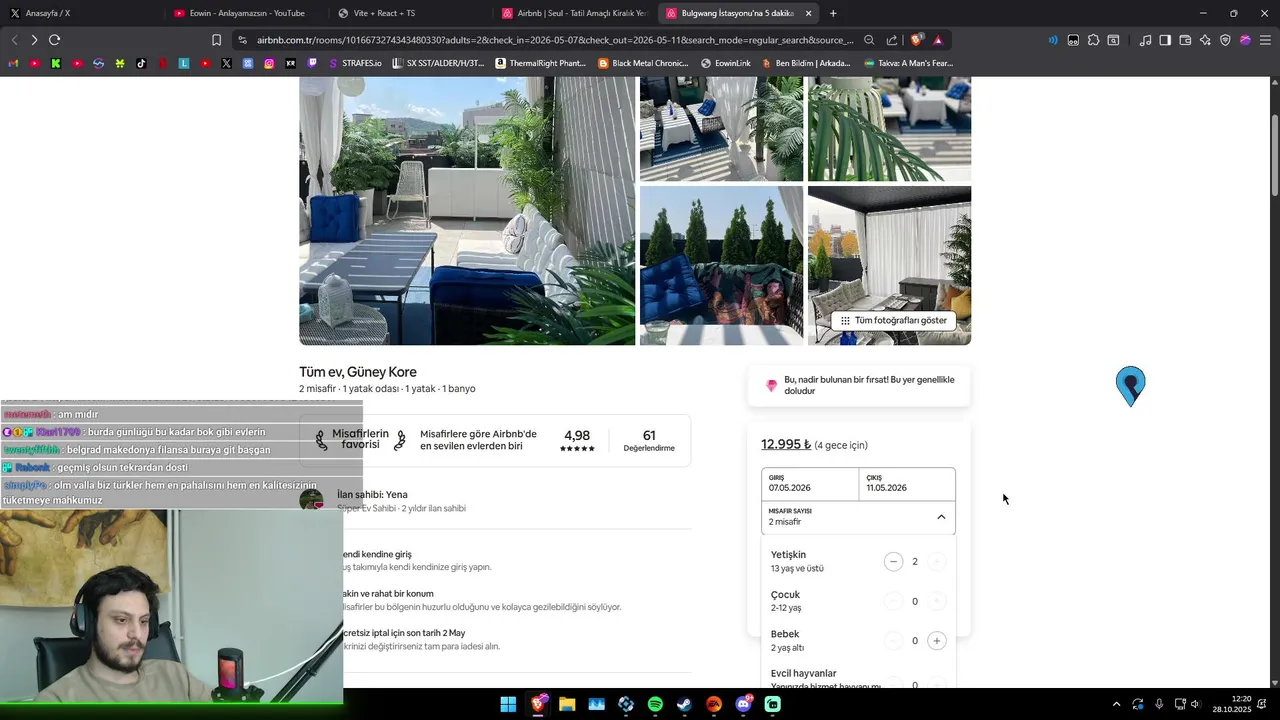The height and width of the screenshot is (720, 1280).
Task: Open the Brave Wallet icon
Action: [1185, 40]
